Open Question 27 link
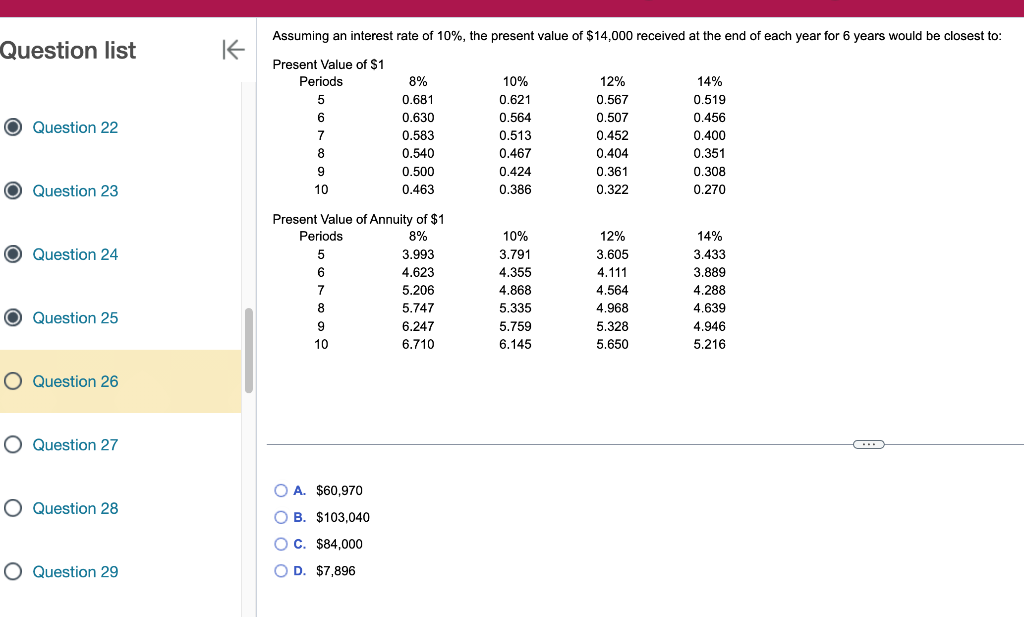The width and height of the screenshot is (1024, 617). pos(75,445)
